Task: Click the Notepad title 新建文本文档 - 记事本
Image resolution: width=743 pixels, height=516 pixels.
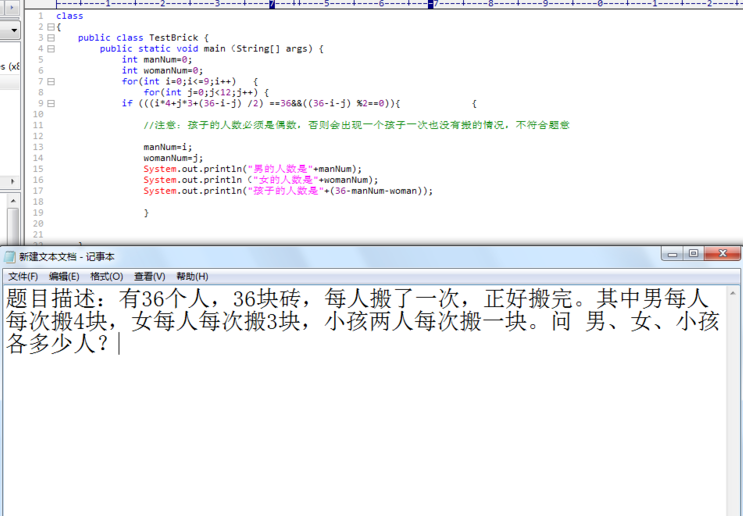Action: [x=66, y=257]
